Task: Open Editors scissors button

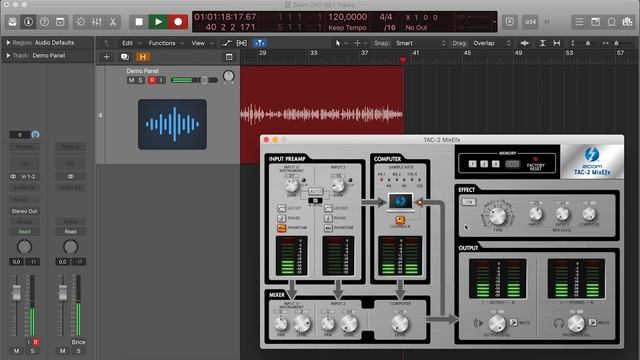Action: tap(113, 22)
